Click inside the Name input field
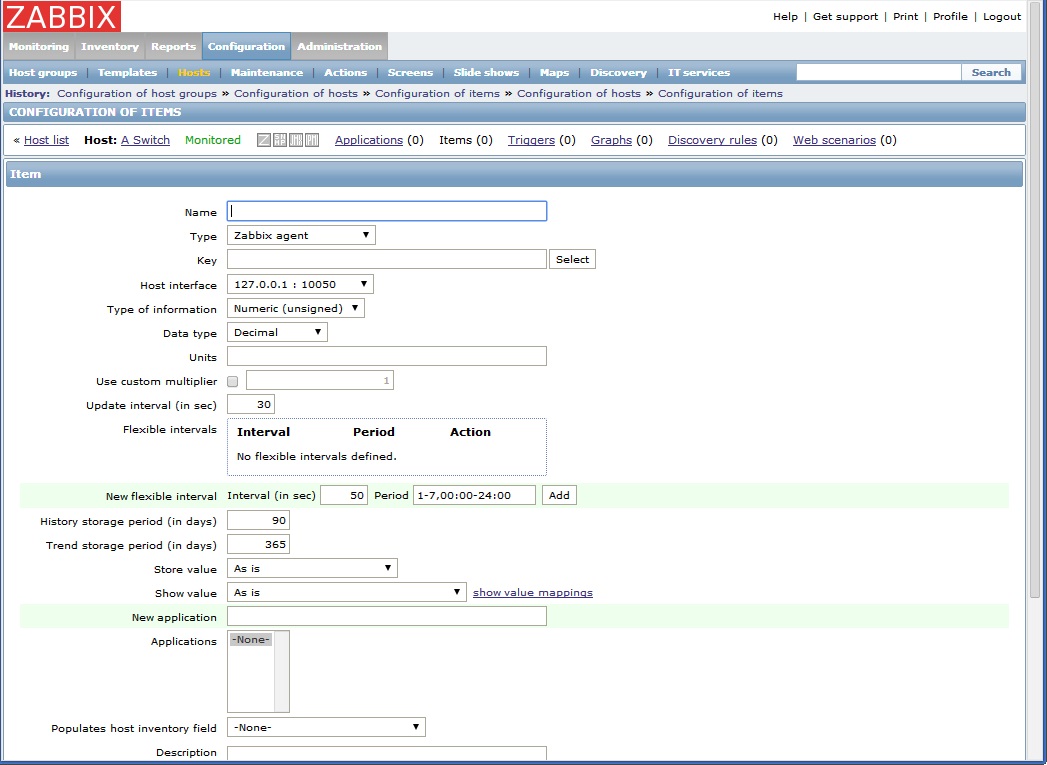This screenshot has width=1047, height=765. point(386,211)
